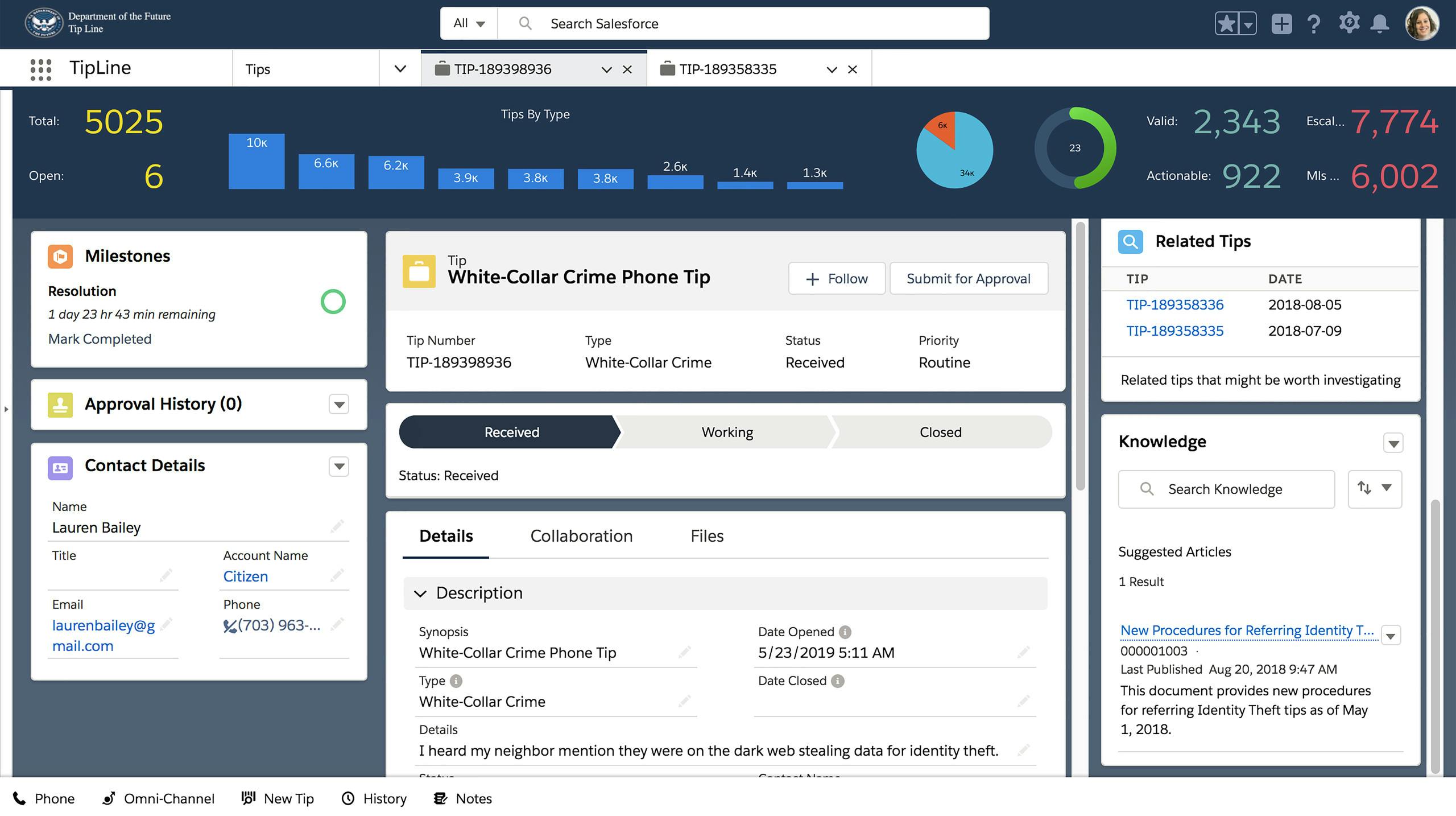Open Contact Details dropdown menu
The width and height of the screenshot is (1456, 816).
[339, 467]
